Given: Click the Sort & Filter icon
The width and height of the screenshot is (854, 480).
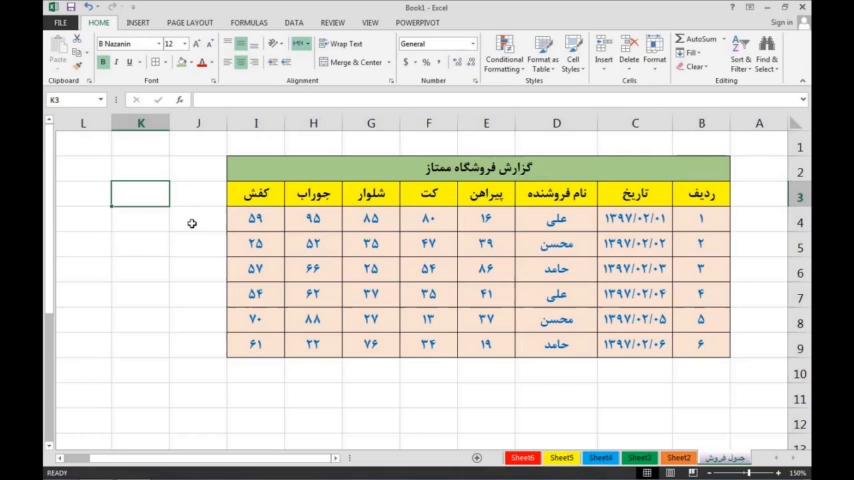Looking at the screenshot, I should click(740, 46).
